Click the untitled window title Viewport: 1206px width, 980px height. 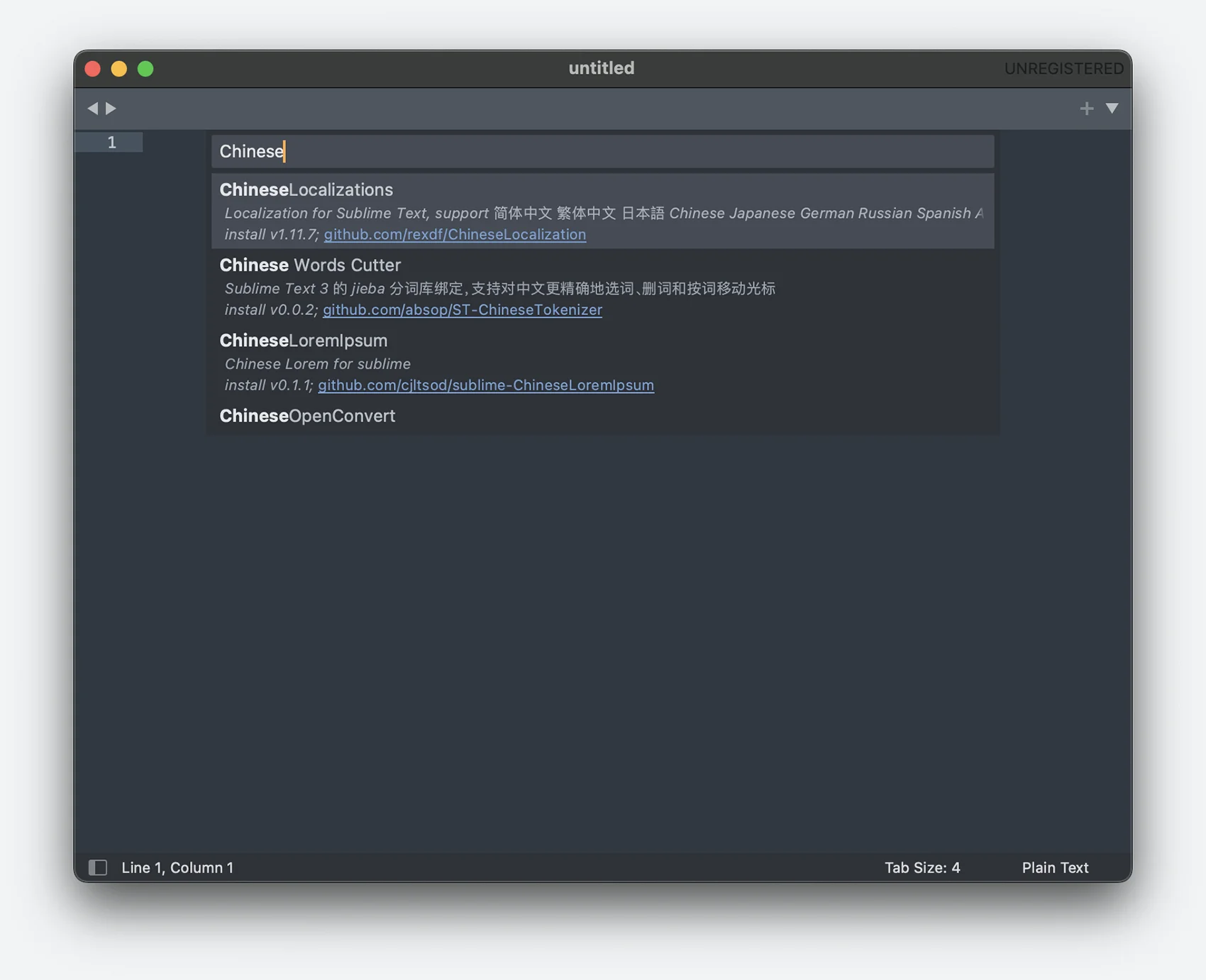(602, 68)
